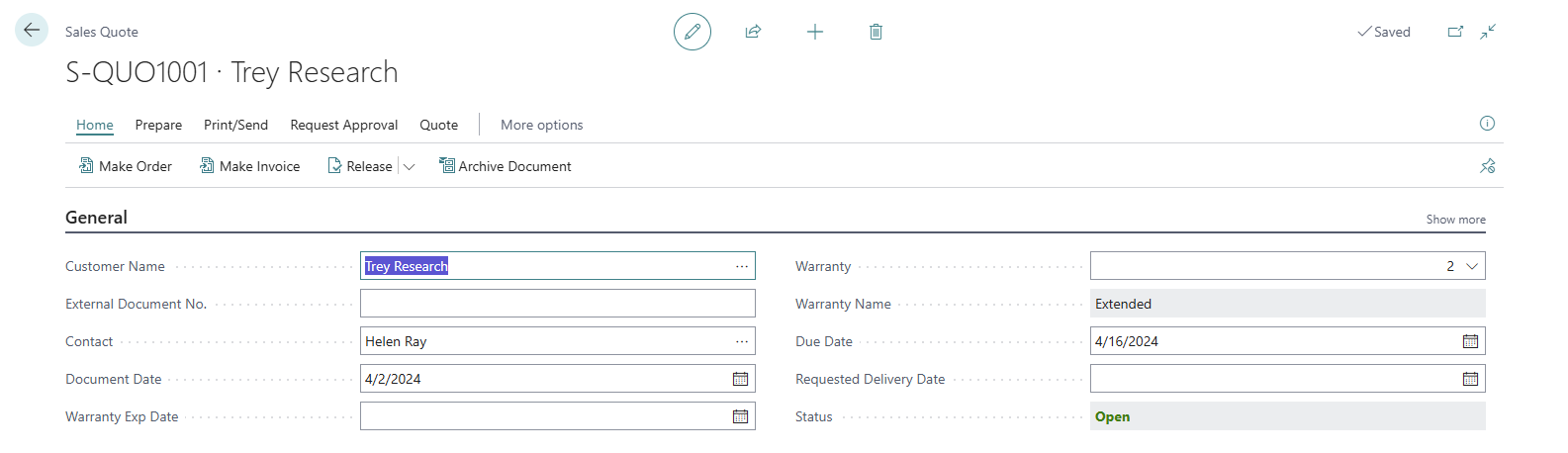Open the Prepare tab
Screen dimensions: 1568x453
[158, 125]
